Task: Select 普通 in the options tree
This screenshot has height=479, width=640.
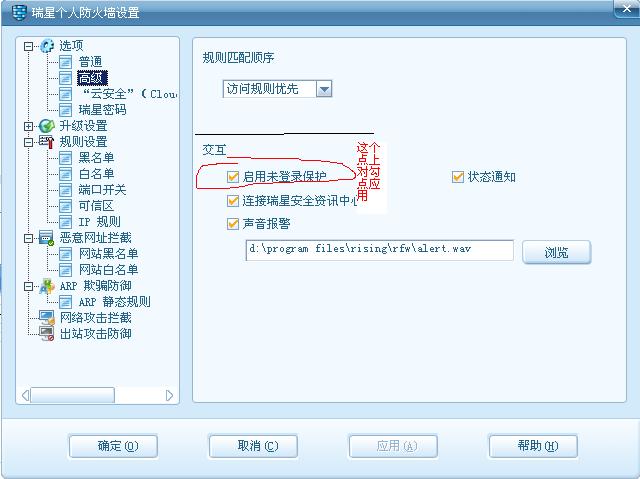Action: (90, 62)
